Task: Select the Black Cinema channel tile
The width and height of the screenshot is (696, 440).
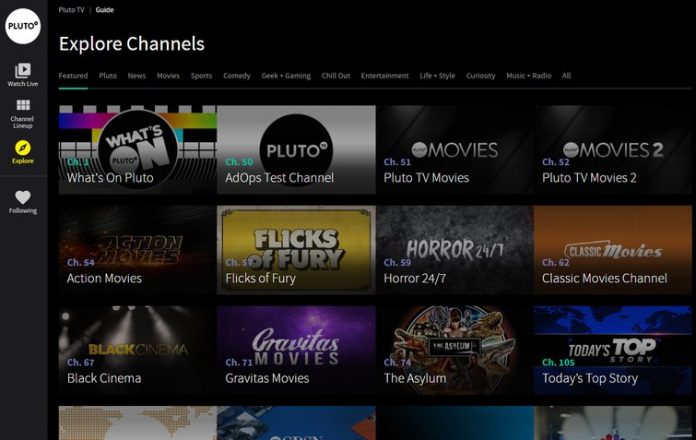Action: click(138, 350)
